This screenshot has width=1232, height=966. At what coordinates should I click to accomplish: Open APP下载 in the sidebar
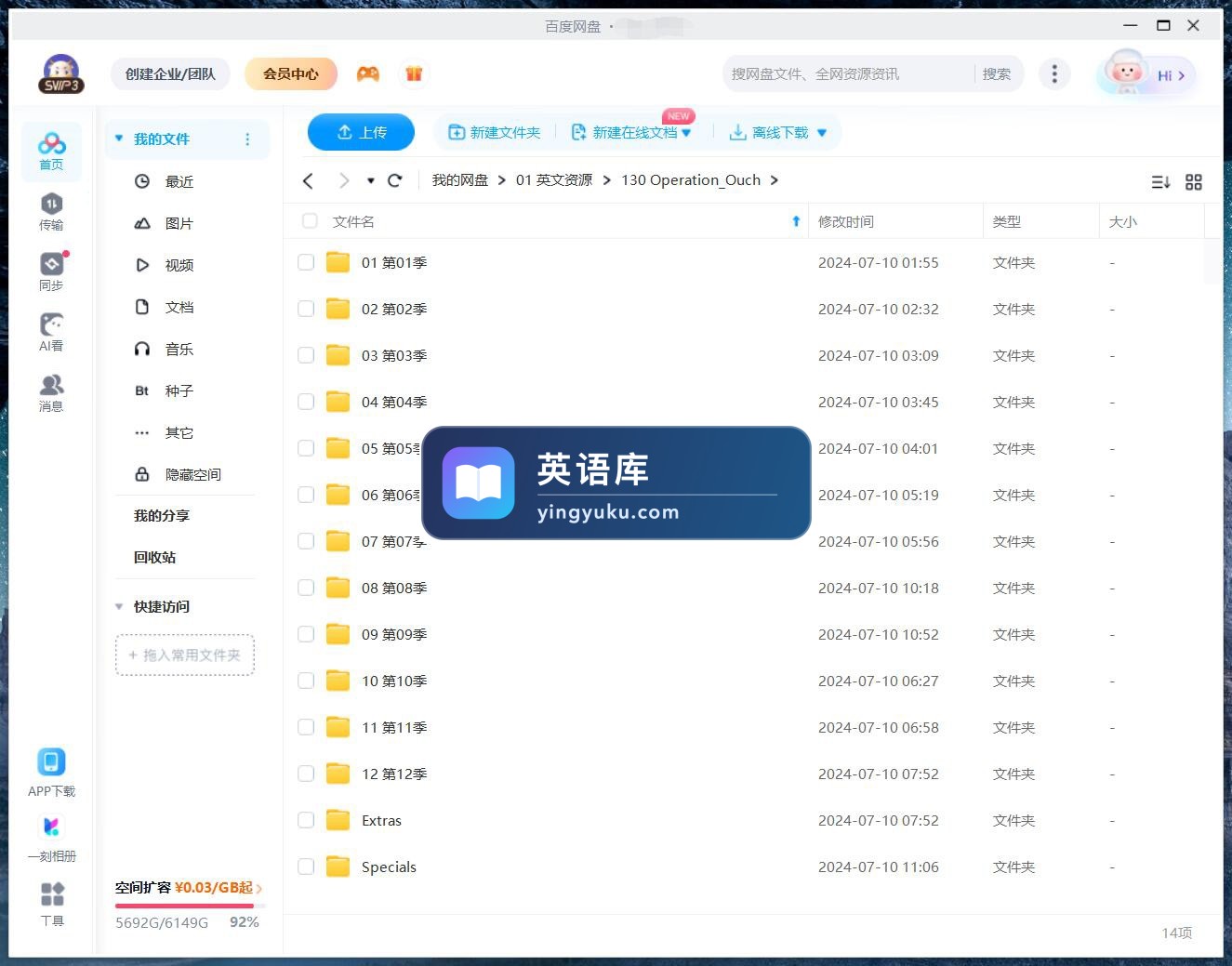(x=51, y=774)
